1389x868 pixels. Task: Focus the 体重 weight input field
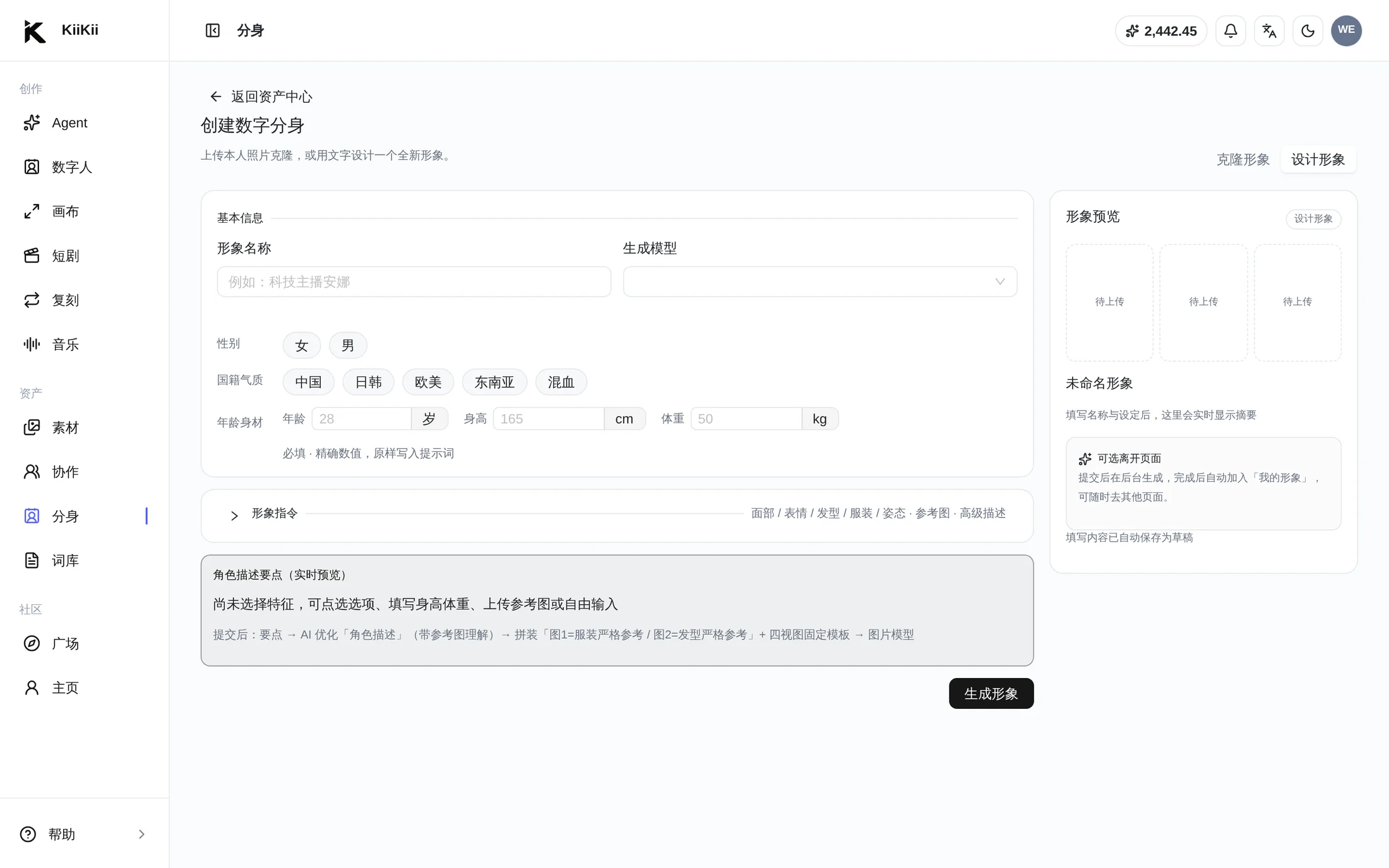tap(746, 419)
